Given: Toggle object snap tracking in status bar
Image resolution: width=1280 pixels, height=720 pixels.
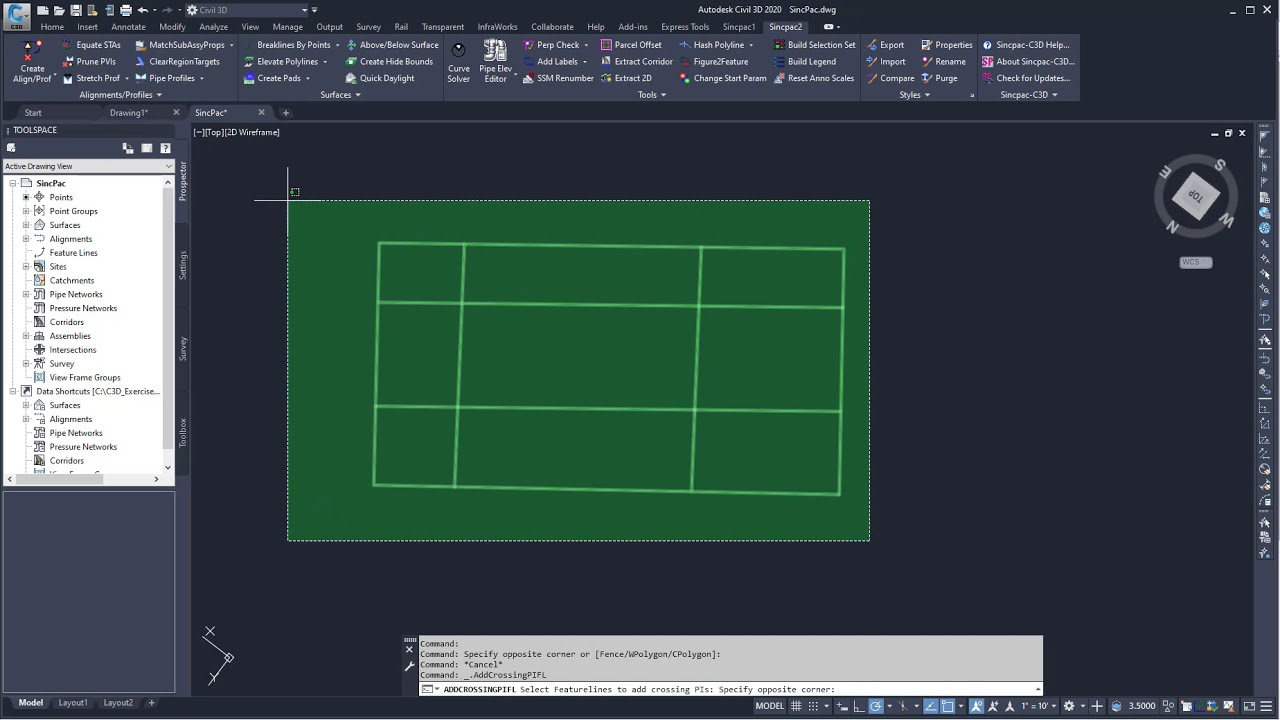Looking at the screenshot, I should [x=931, y=706].
